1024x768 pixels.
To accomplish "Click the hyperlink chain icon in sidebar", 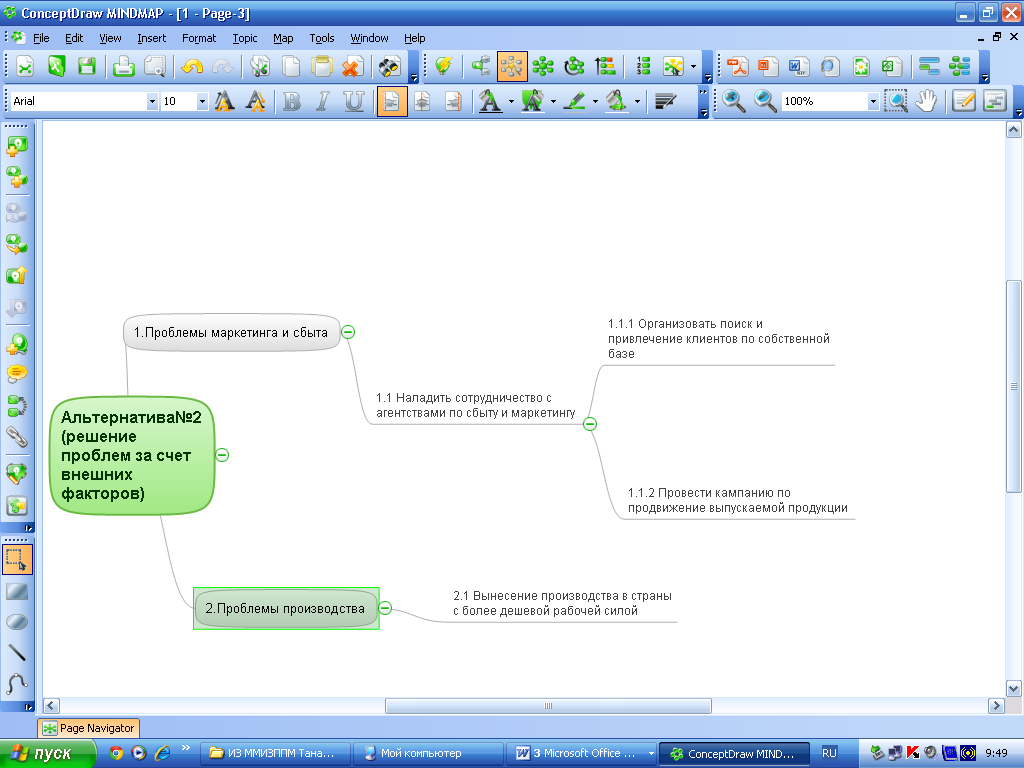I will 17,436.
